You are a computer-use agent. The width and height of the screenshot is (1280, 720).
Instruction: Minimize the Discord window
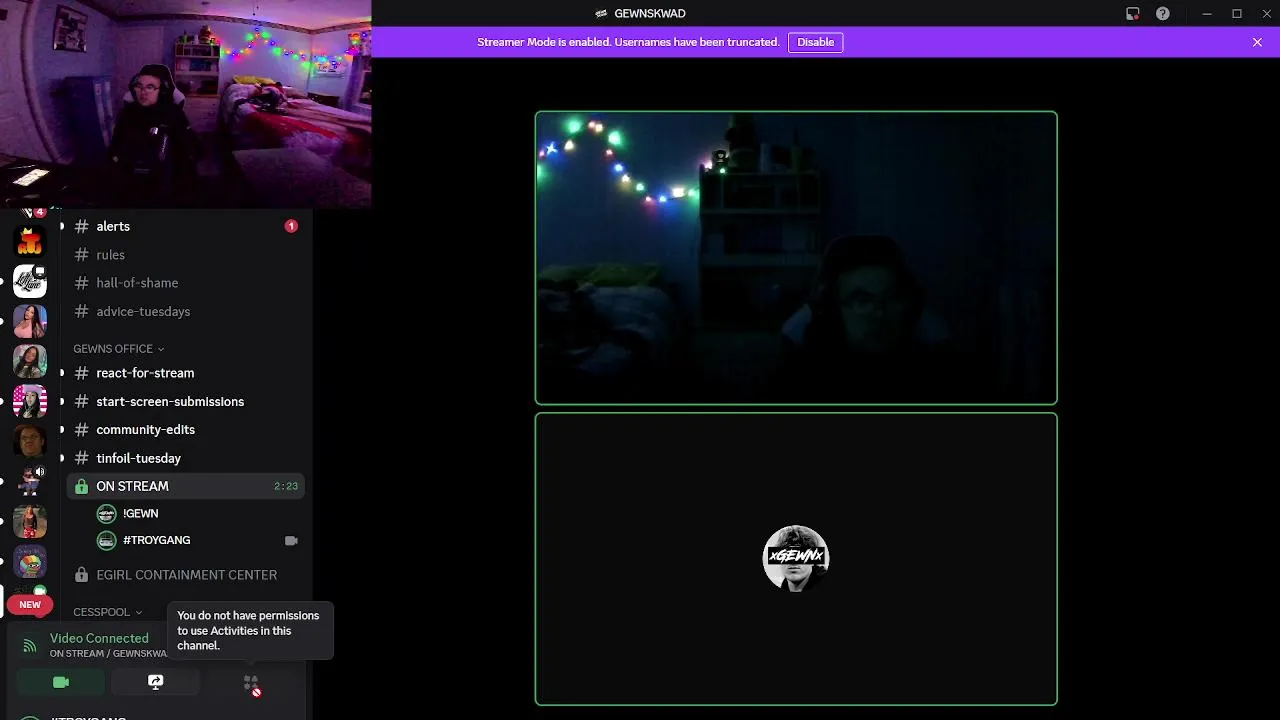pos(1207,13)
